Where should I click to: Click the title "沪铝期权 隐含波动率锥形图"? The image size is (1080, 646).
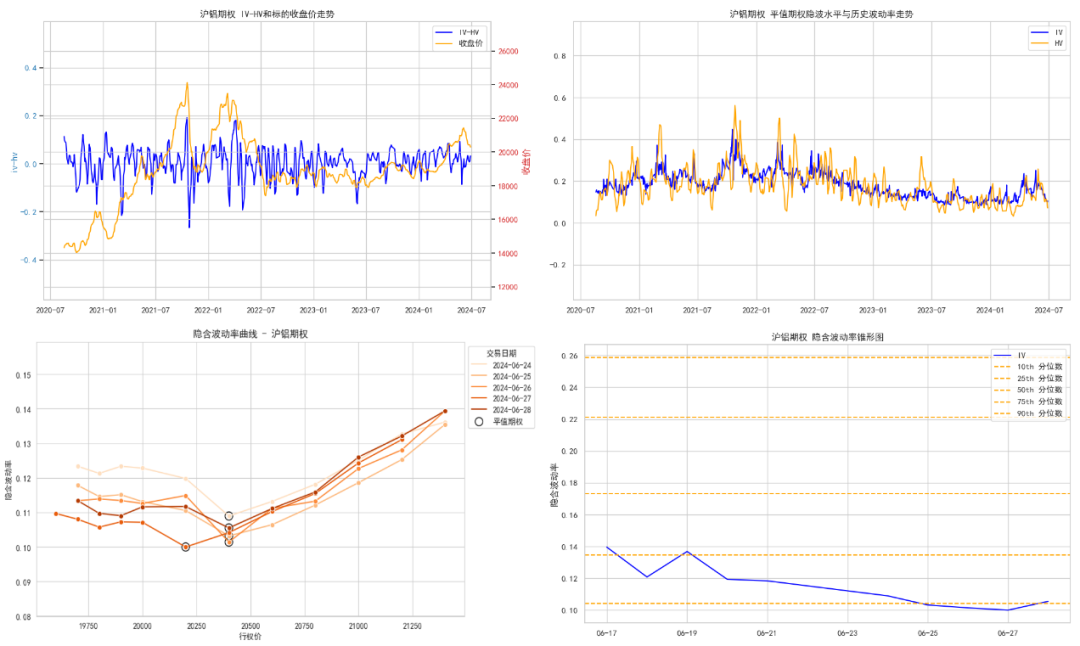(x=827, y=337)
